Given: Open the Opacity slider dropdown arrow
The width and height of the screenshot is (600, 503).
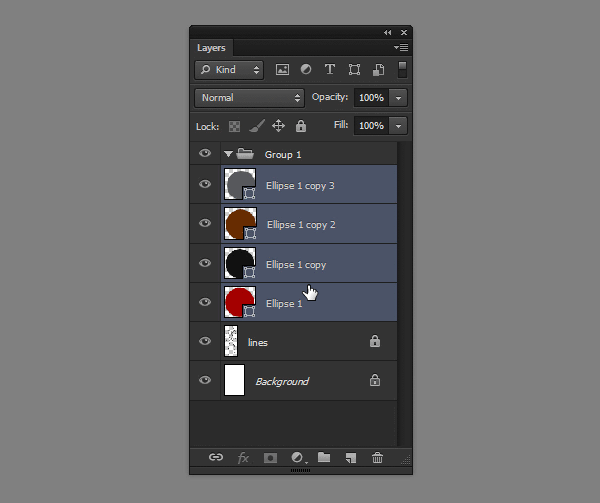Looking at the screenshot, I should 399,98.
